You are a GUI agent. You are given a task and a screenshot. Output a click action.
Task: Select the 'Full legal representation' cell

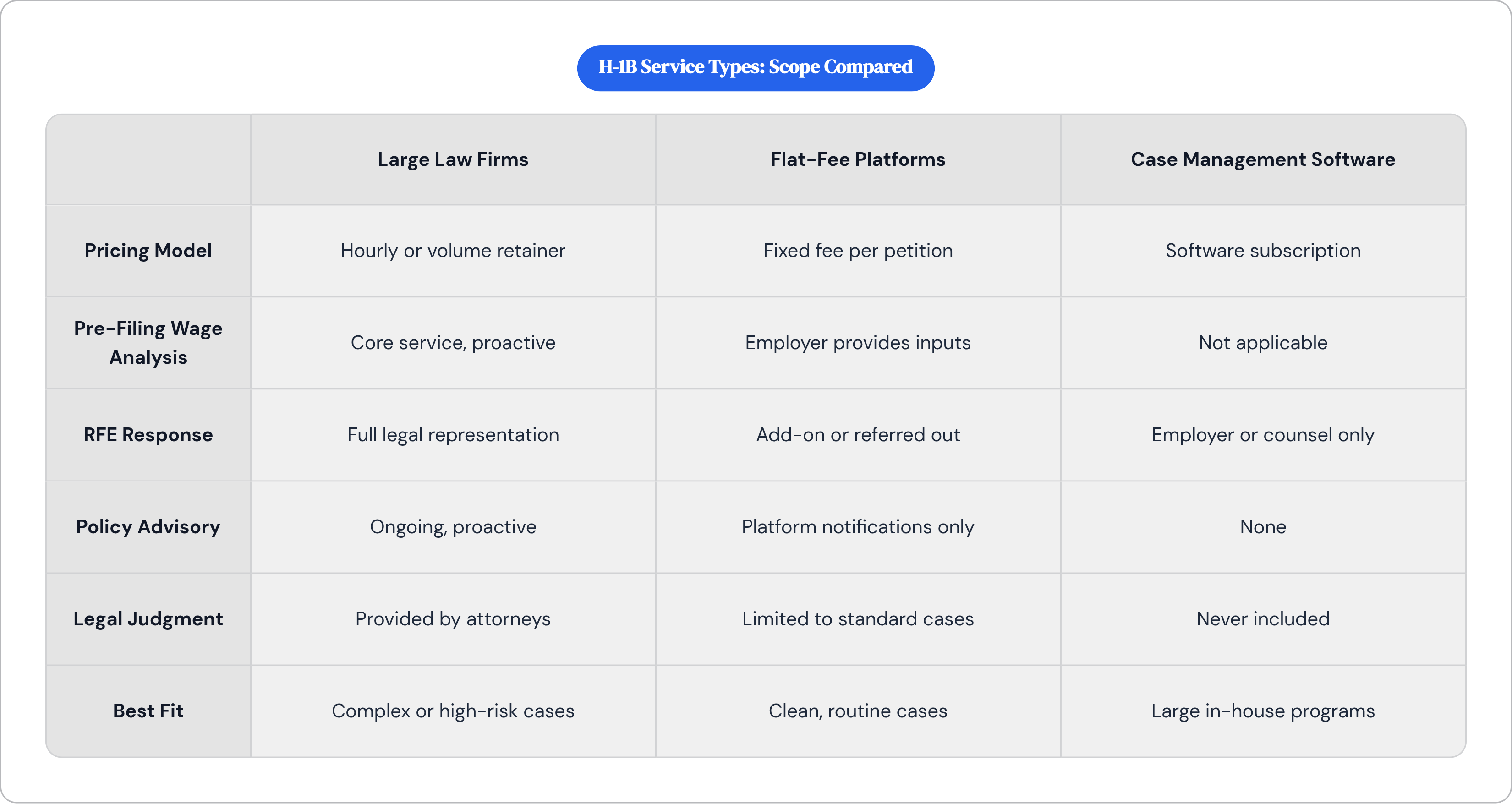(x=453, y=435)
